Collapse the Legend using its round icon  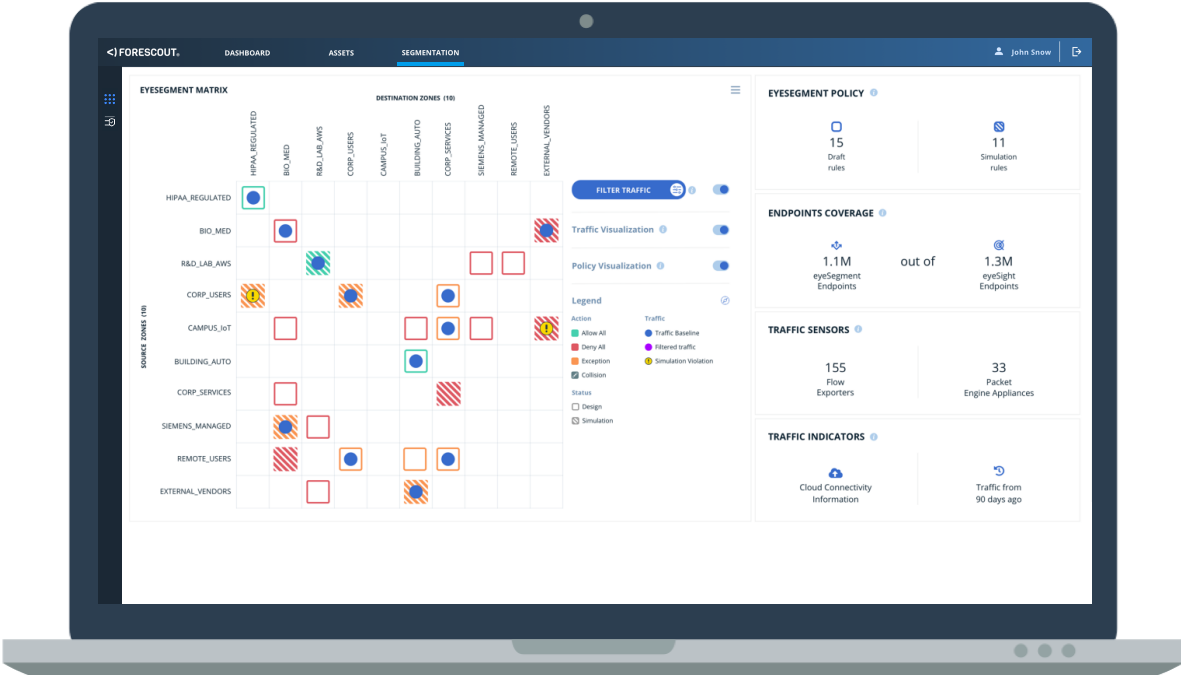pos(725,300)
